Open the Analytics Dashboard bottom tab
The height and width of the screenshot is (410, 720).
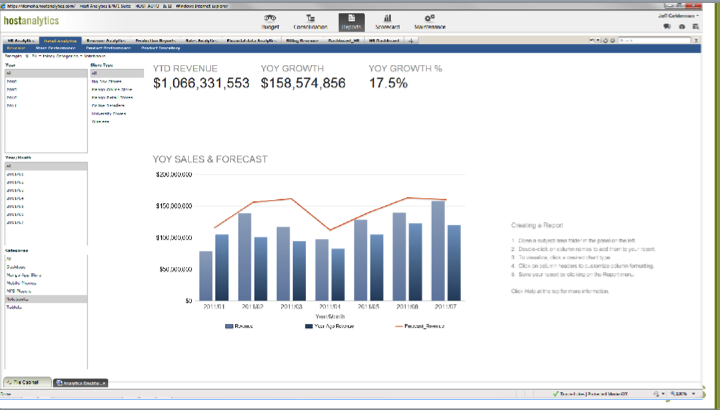tap(80, 383)
